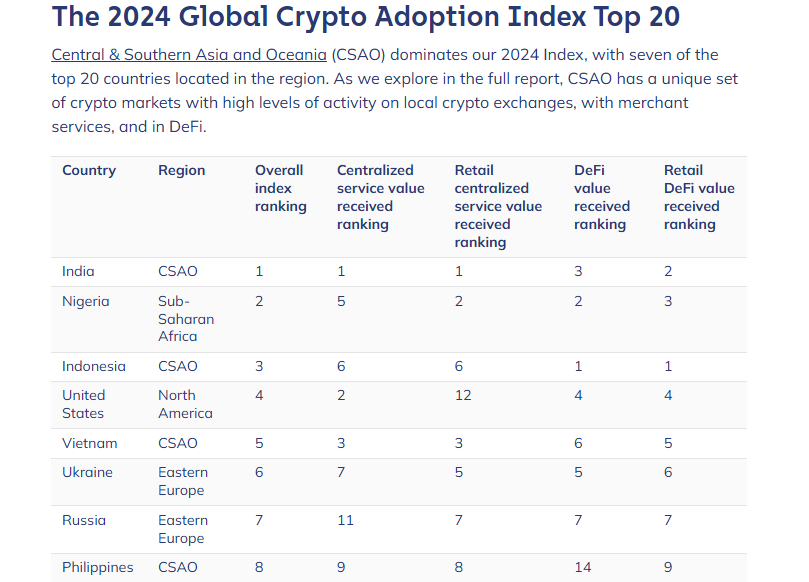Screen dimensions: 809x582
Task: Click the Vietnam country cell
Action: point(90,443)
